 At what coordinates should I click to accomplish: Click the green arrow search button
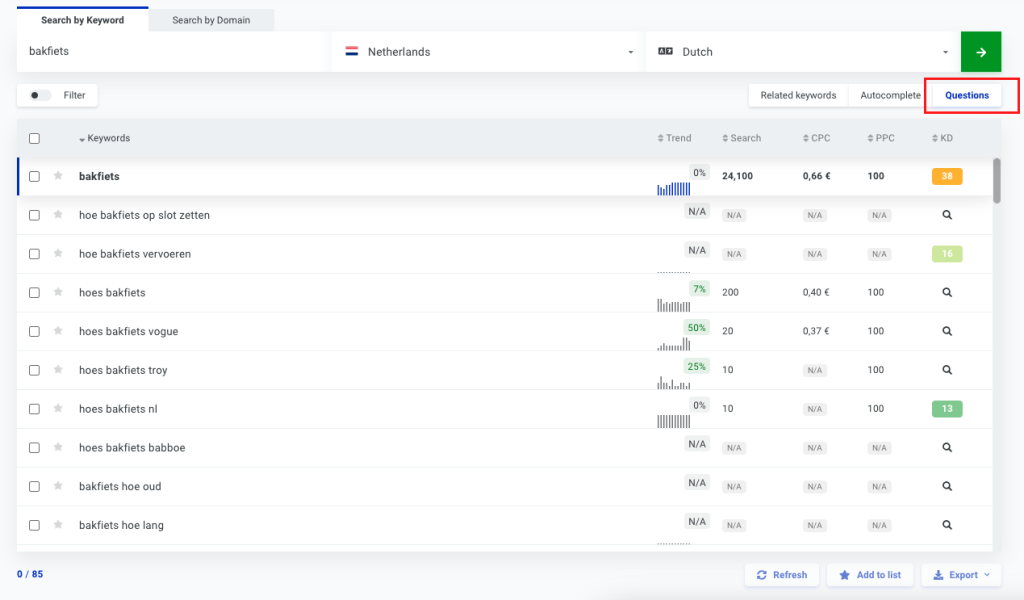point(980,52)
